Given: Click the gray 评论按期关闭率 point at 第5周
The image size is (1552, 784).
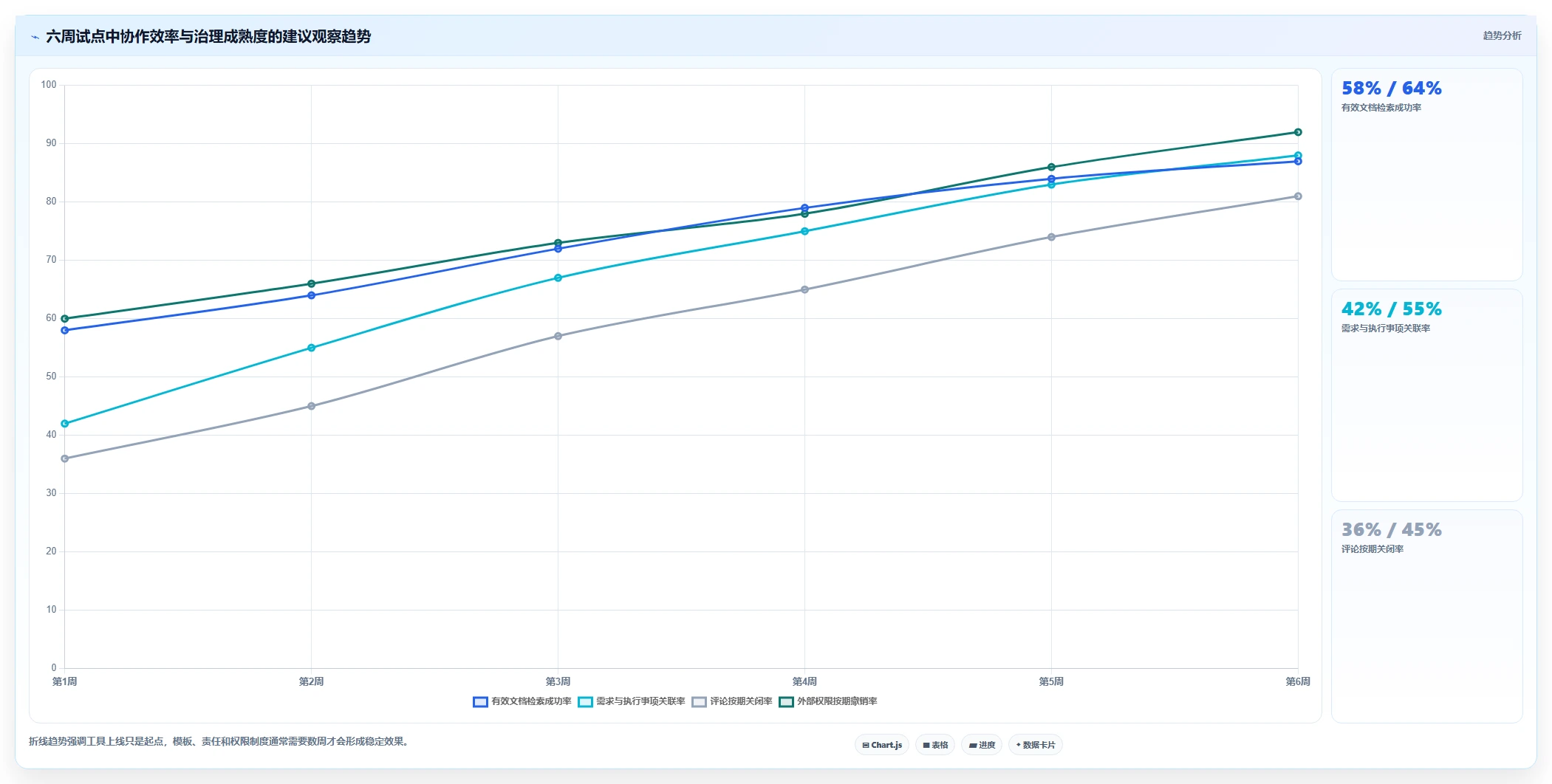Looking at the screenshot, I should pyautogui.click(x=1051, y=237).
